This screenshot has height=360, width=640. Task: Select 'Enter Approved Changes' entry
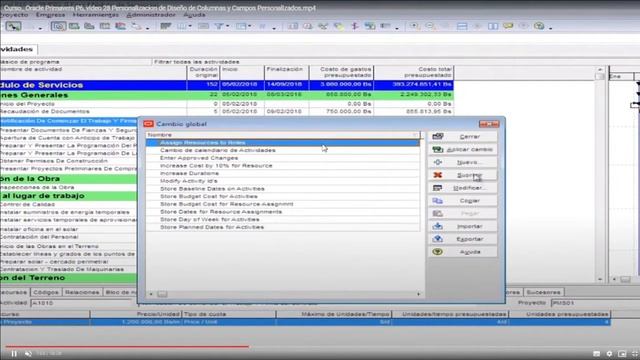click(x=283, y=158)
